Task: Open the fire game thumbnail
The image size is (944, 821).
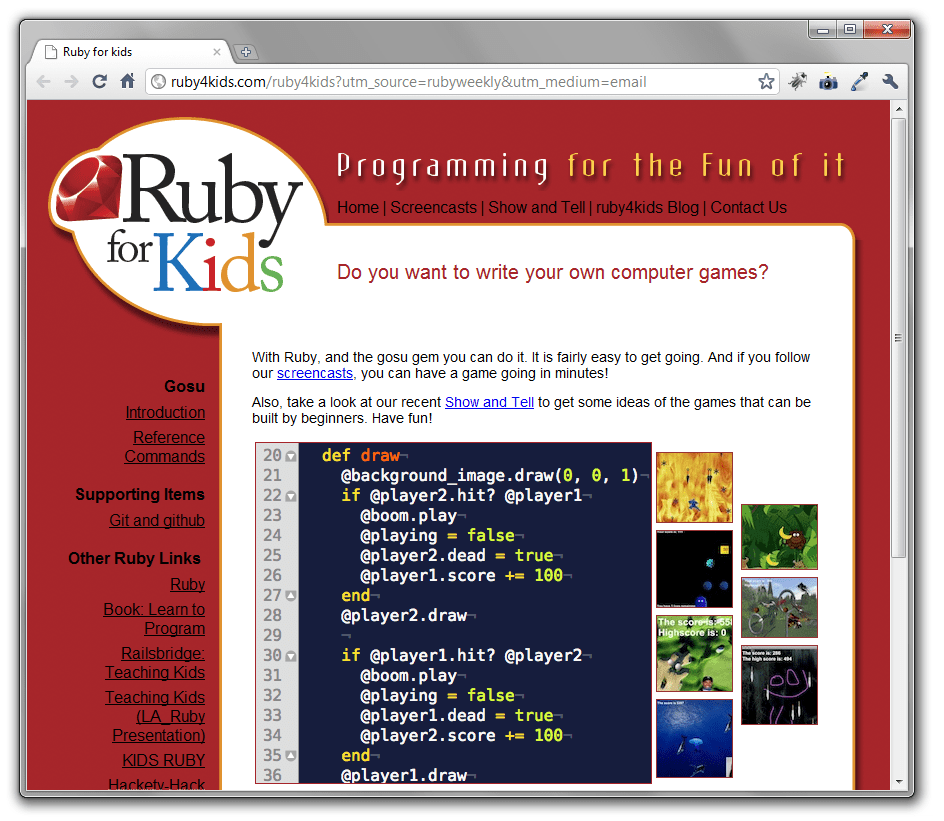Action: [694, 488]
